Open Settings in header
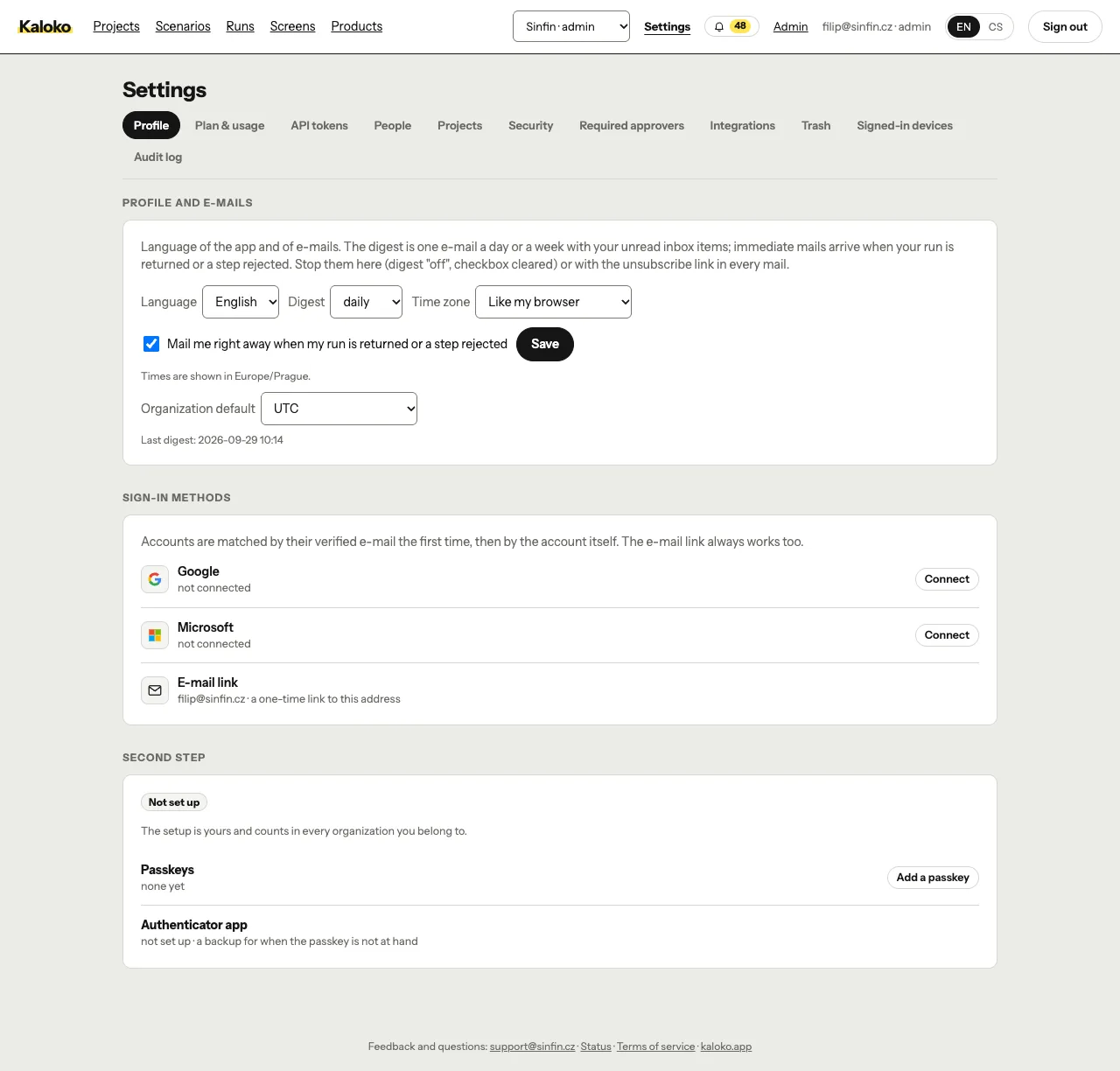 [667, 27]
